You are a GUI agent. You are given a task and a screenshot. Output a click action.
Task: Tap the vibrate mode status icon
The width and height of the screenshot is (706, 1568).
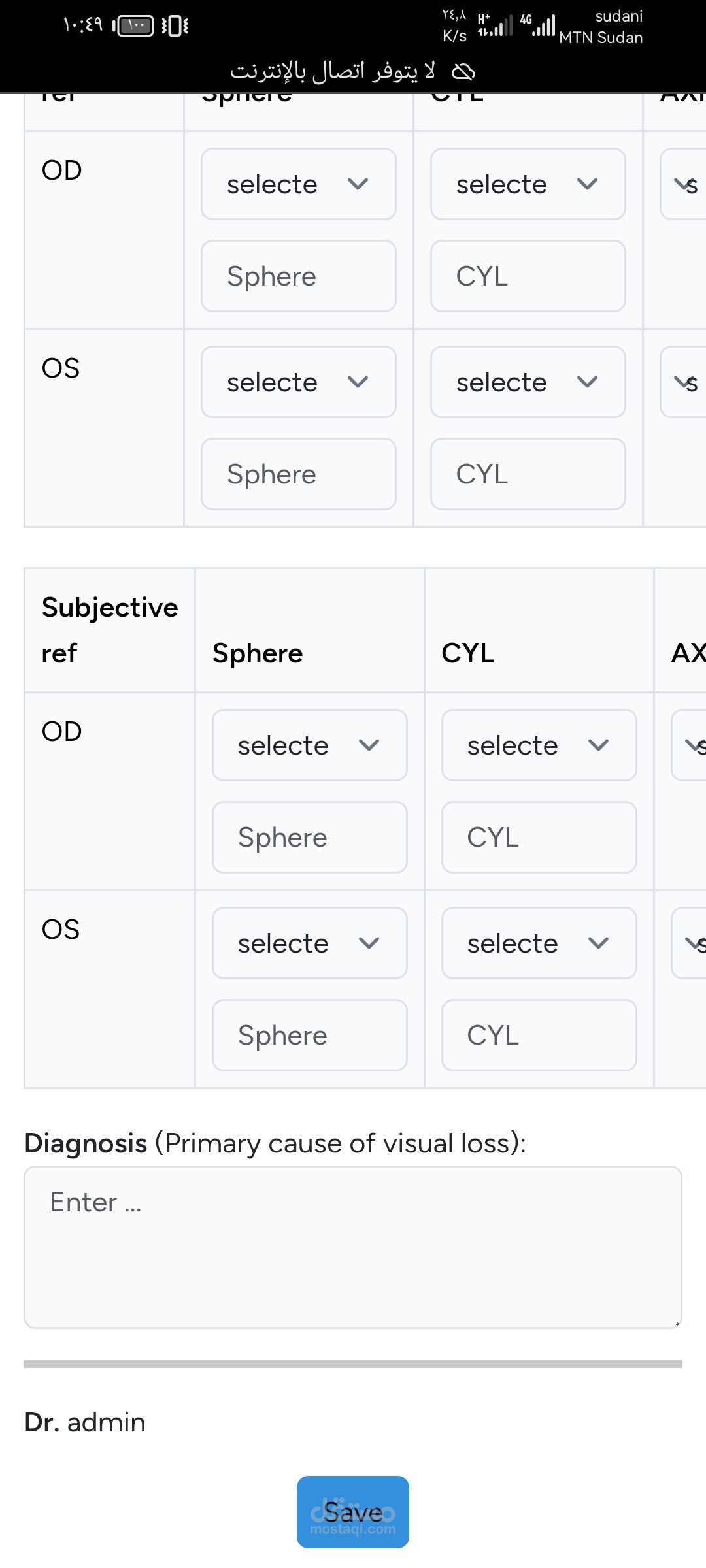(x=175, y=25)
